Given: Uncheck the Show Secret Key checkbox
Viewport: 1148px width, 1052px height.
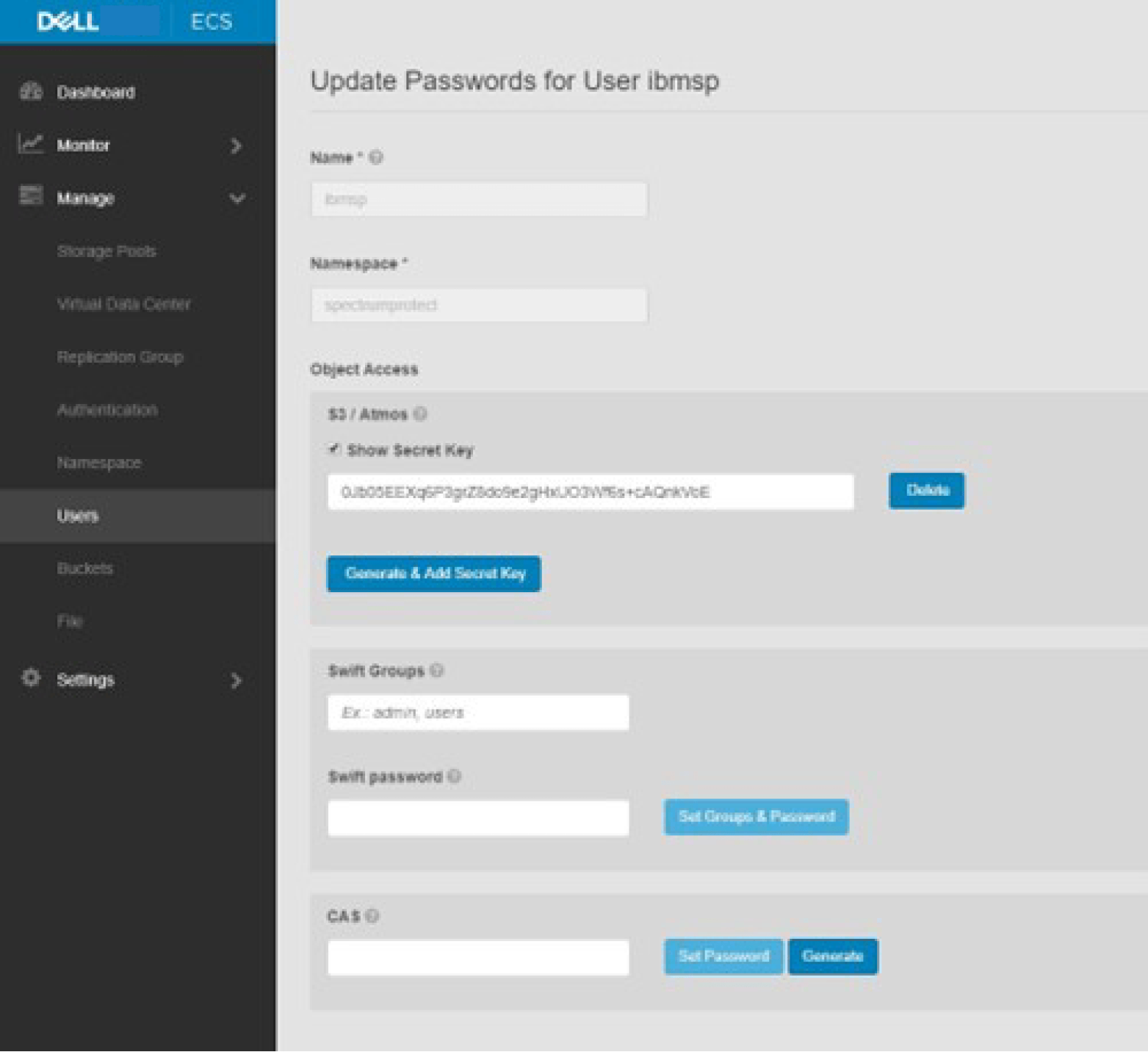Looking at the screenshot, I should click(334, 449).
